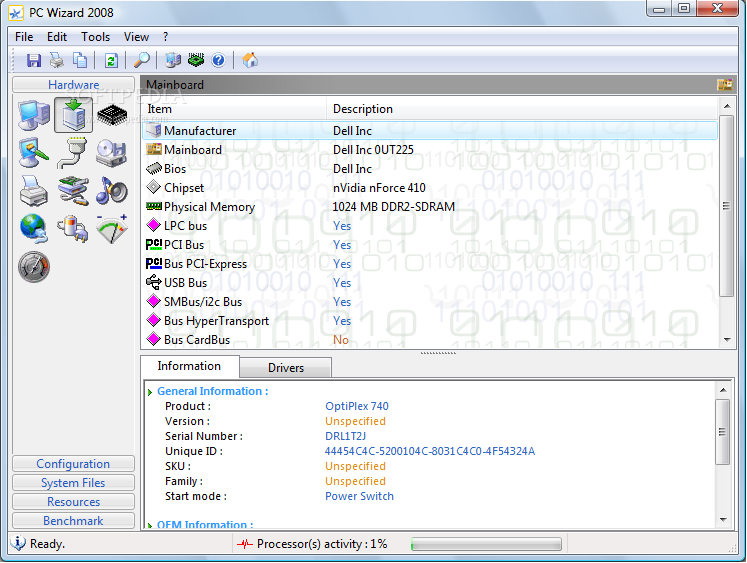747x563 pixels.
Task: Open the Video monitor icon in sidebar
Action: tap(34, 152)
